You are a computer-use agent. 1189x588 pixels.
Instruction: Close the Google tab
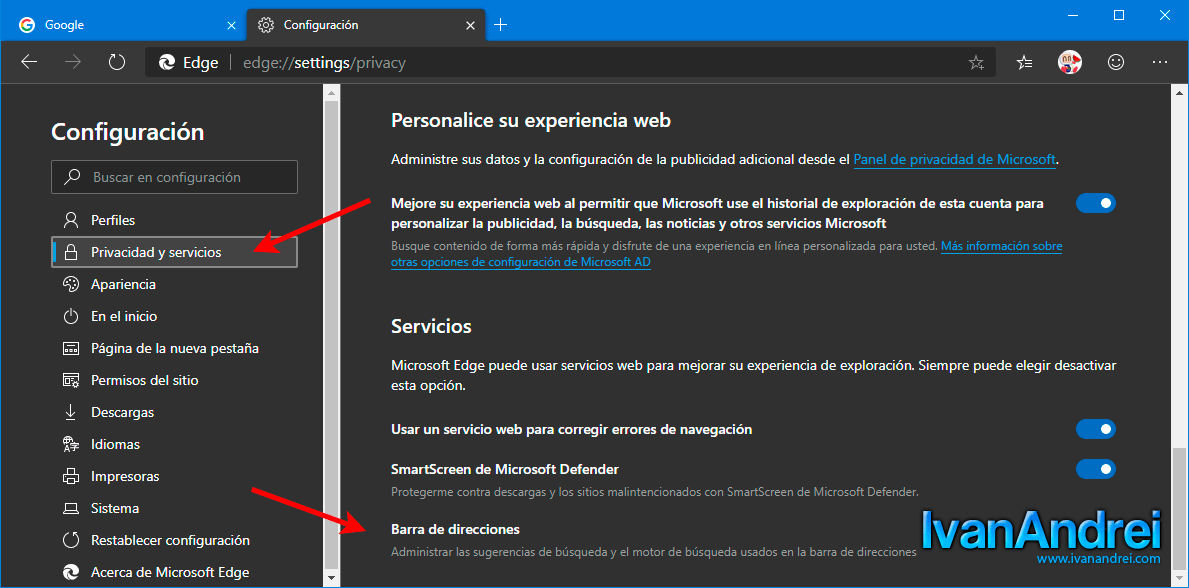click(232, 25)
